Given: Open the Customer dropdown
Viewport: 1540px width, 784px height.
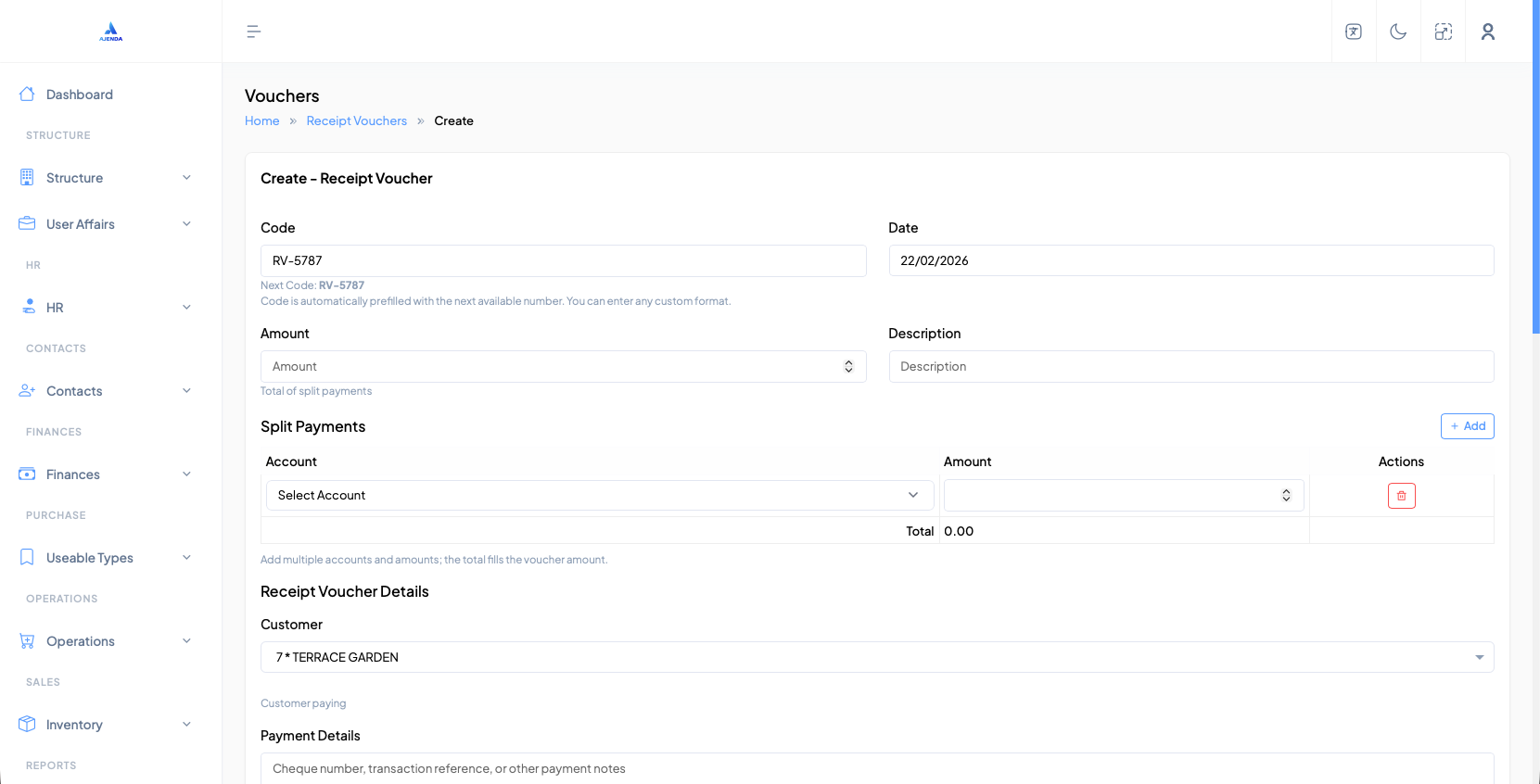Looking at the screenshot, I should (x=876, y=657).
